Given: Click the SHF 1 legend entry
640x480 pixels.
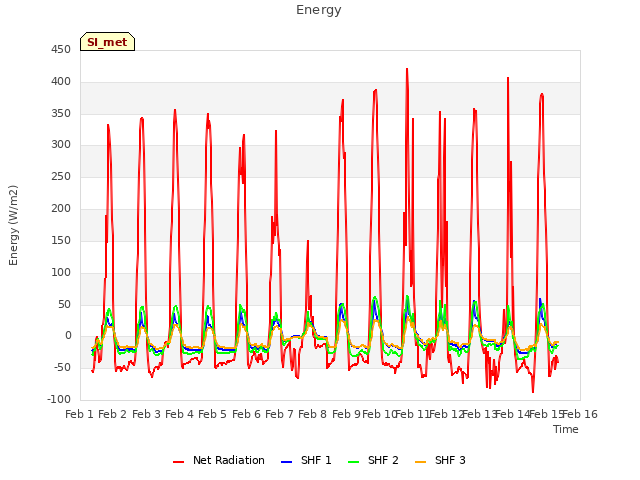Looking at the screenshot, I should point(306,460).
